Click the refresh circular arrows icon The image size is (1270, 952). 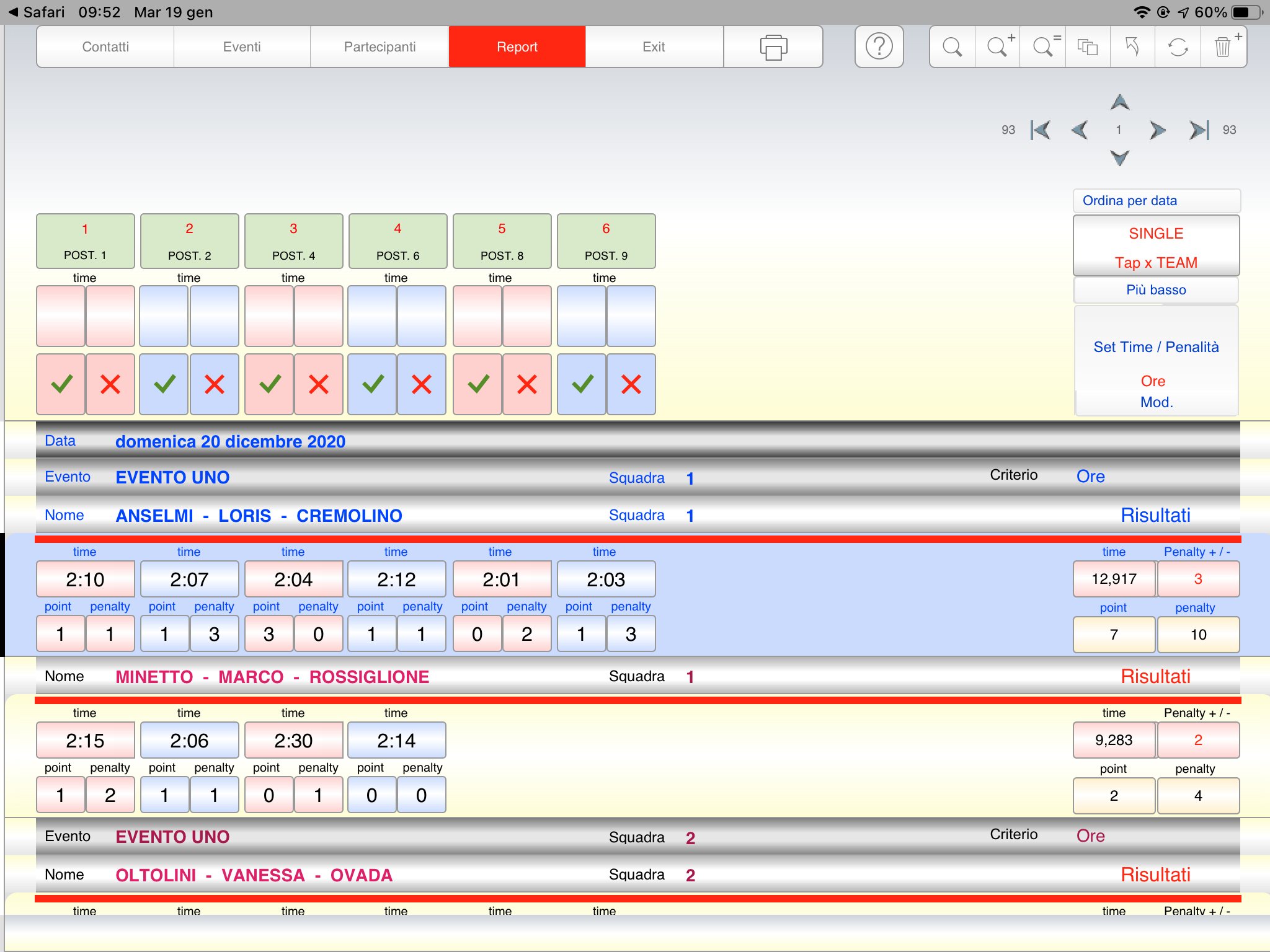click(x=1178, y=47)
